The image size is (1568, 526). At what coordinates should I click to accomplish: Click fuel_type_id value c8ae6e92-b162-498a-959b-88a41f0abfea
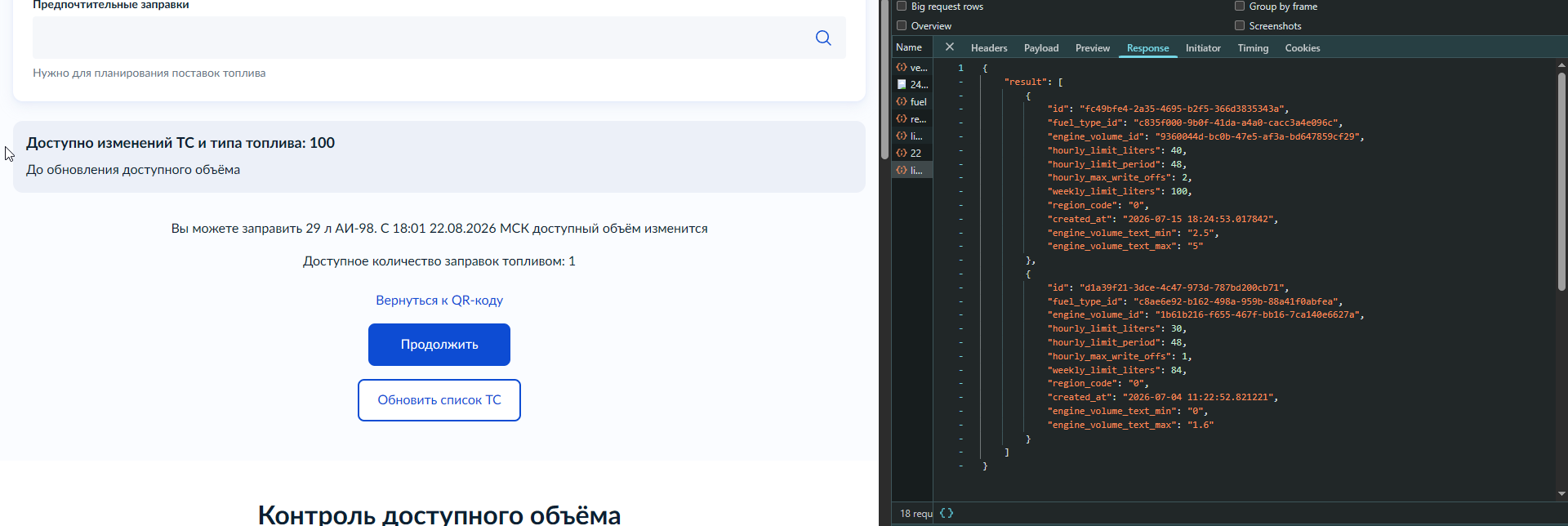pyautogui.click(x=1236, y=301)
